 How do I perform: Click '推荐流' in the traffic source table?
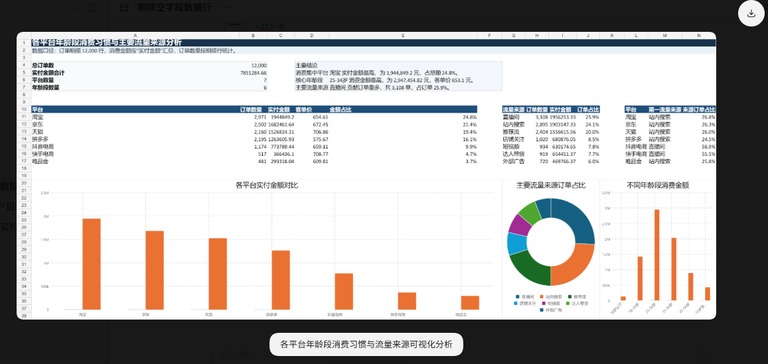pos(511,132)
